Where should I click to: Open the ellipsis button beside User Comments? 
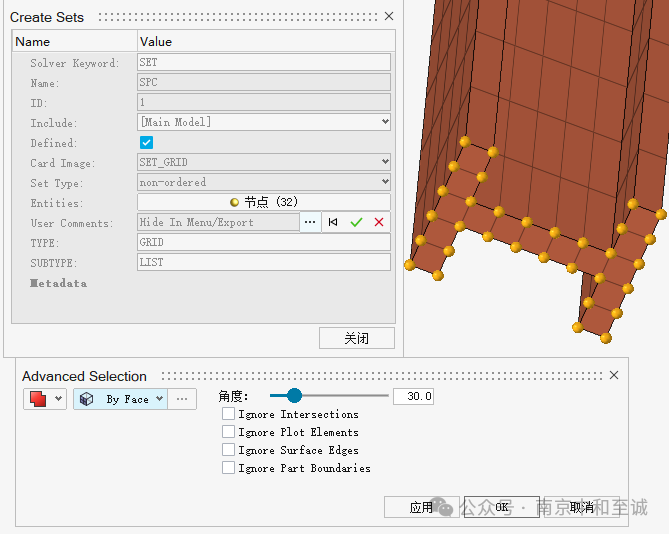(310, 222)
